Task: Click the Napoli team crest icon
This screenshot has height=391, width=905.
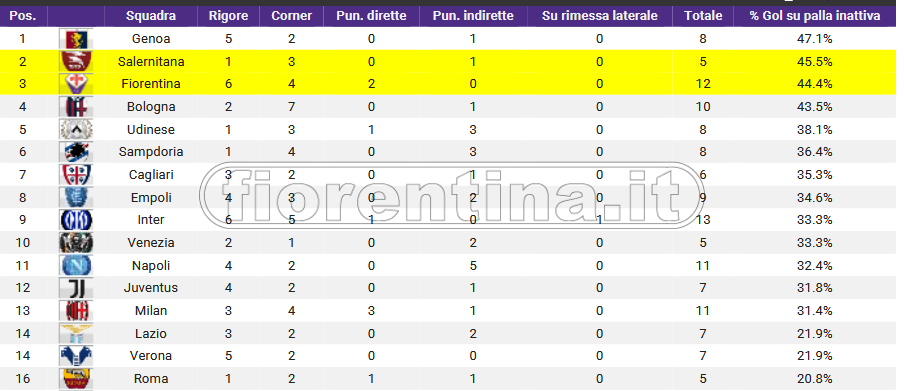Action: [x=76, y=265]
